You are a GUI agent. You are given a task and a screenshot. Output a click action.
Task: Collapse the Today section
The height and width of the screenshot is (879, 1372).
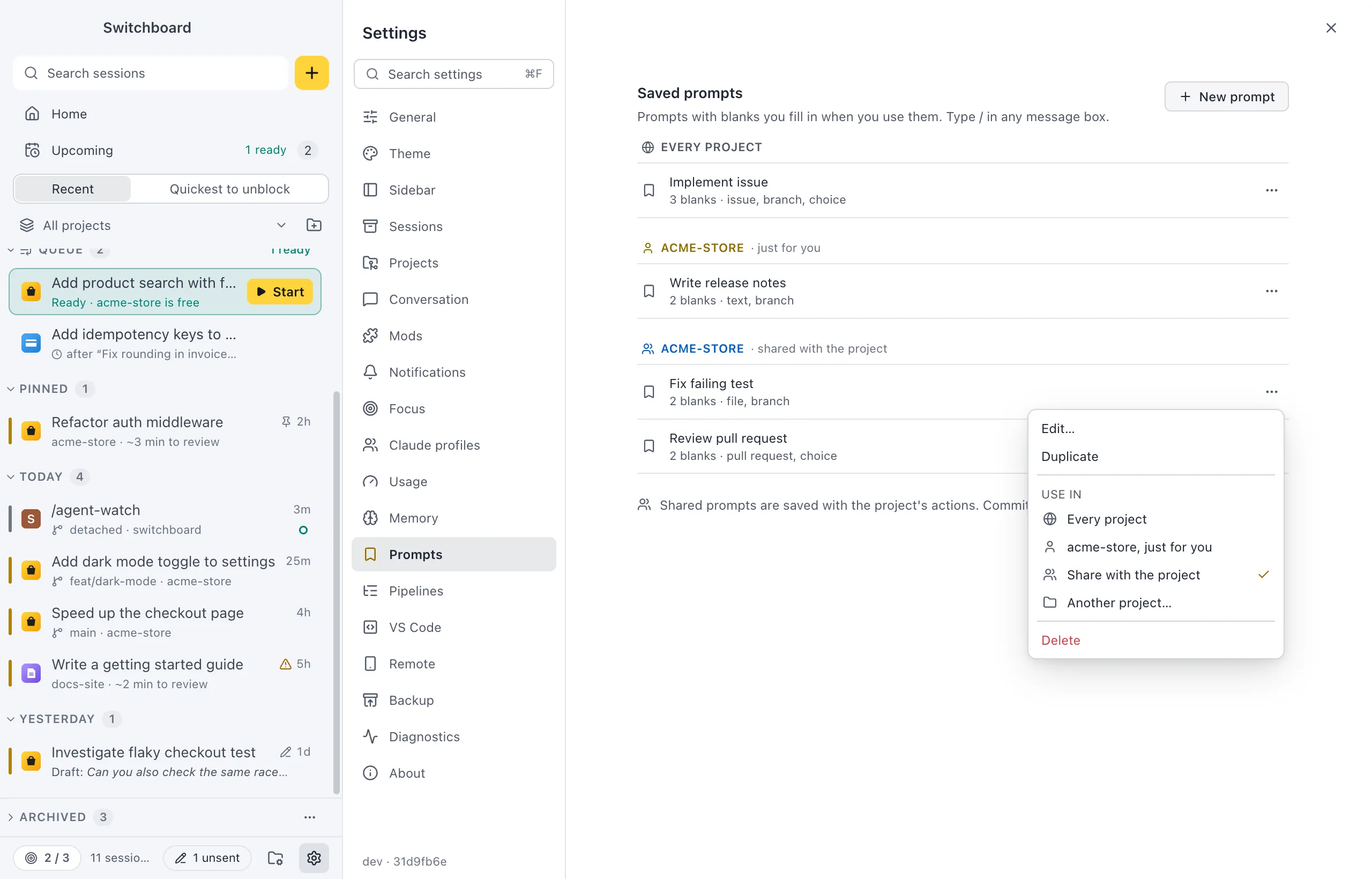tap(11, 476)
